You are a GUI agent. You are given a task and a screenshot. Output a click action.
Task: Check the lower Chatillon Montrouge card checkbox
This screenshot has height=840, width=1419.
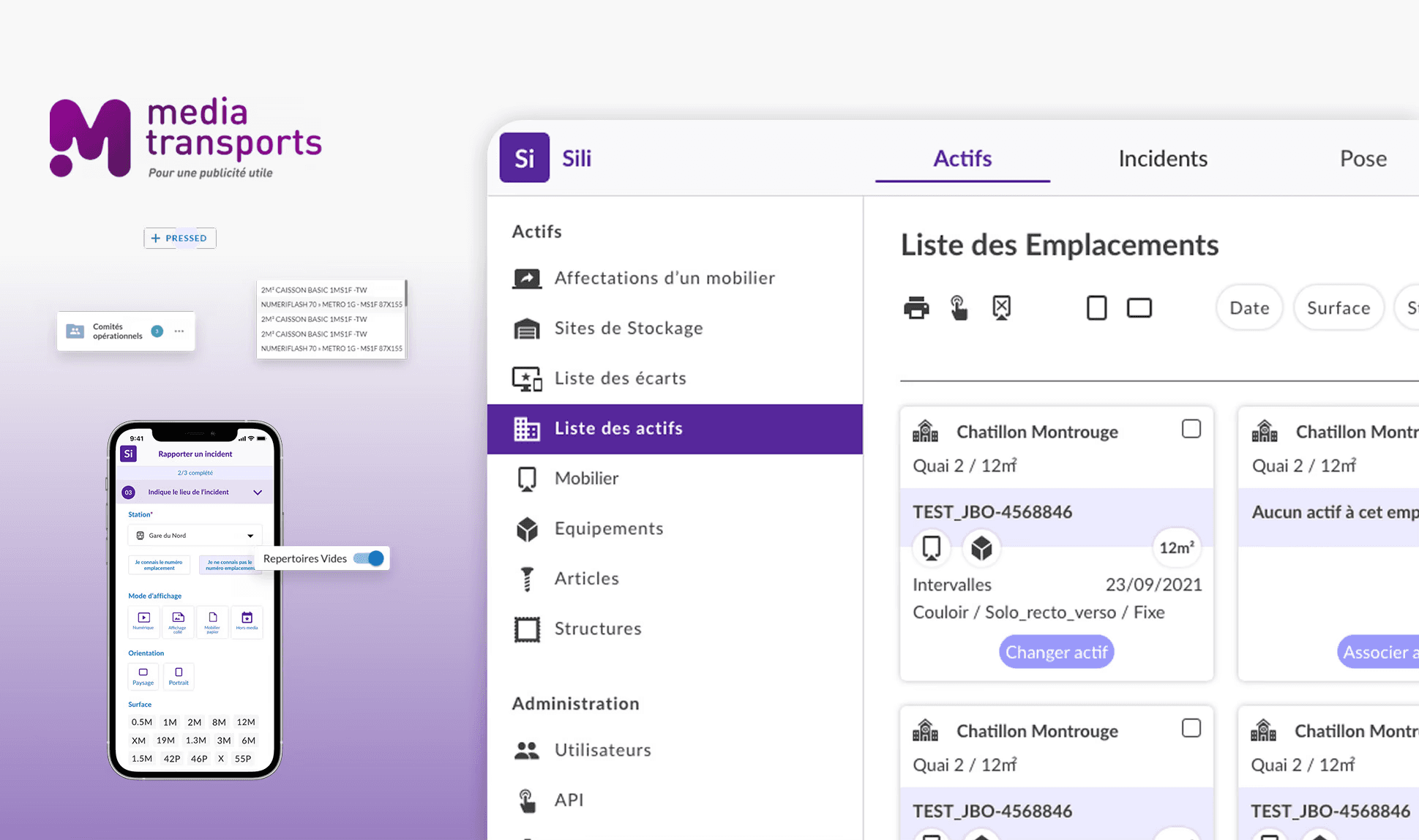point(1191,728)
